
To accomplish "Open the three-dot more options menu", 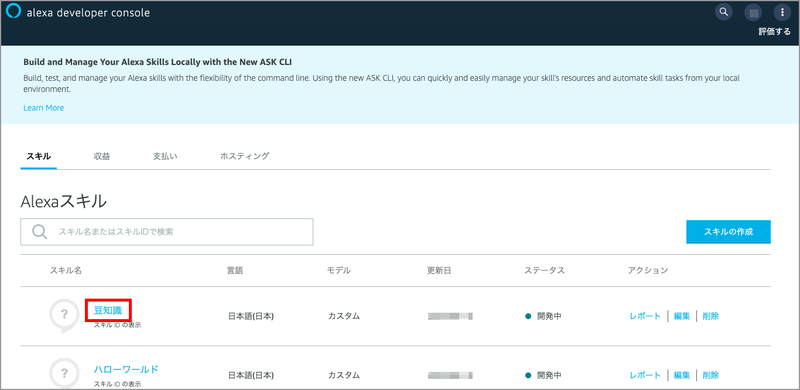I will click(782, 12).
